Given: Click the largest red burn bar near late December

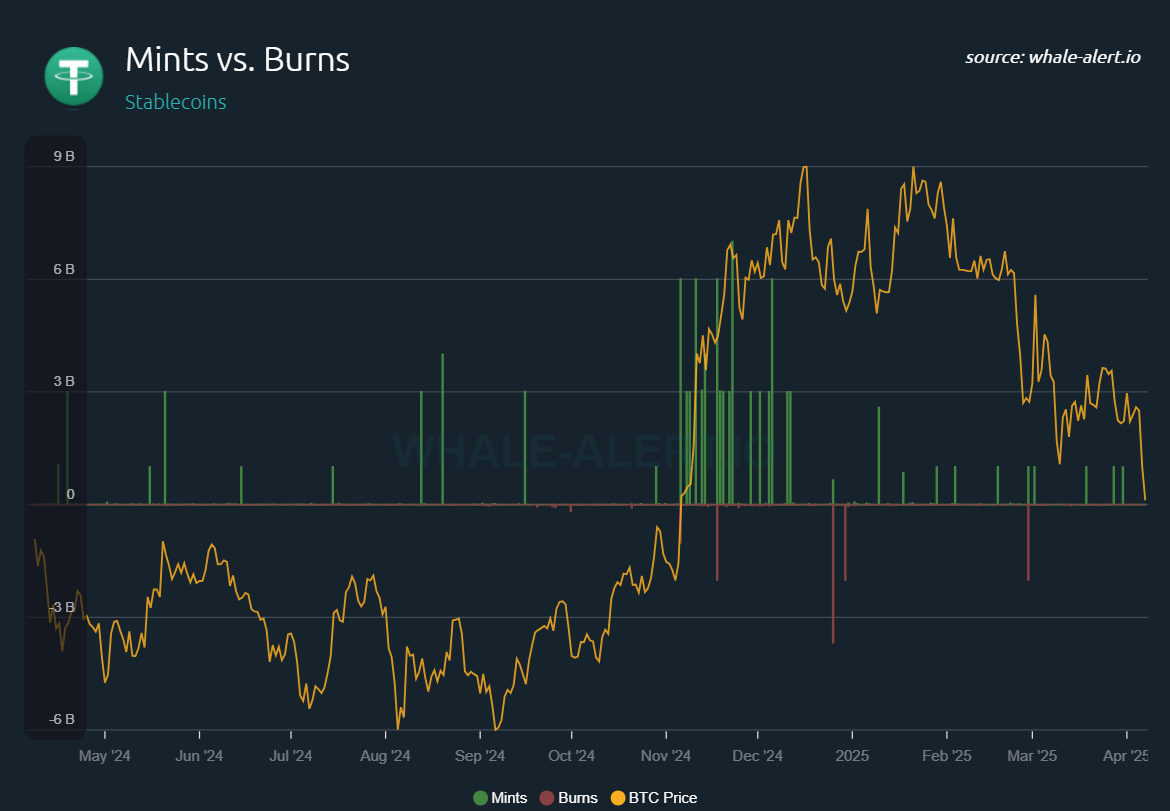Looking at the screenshot, I should (833, 580).
